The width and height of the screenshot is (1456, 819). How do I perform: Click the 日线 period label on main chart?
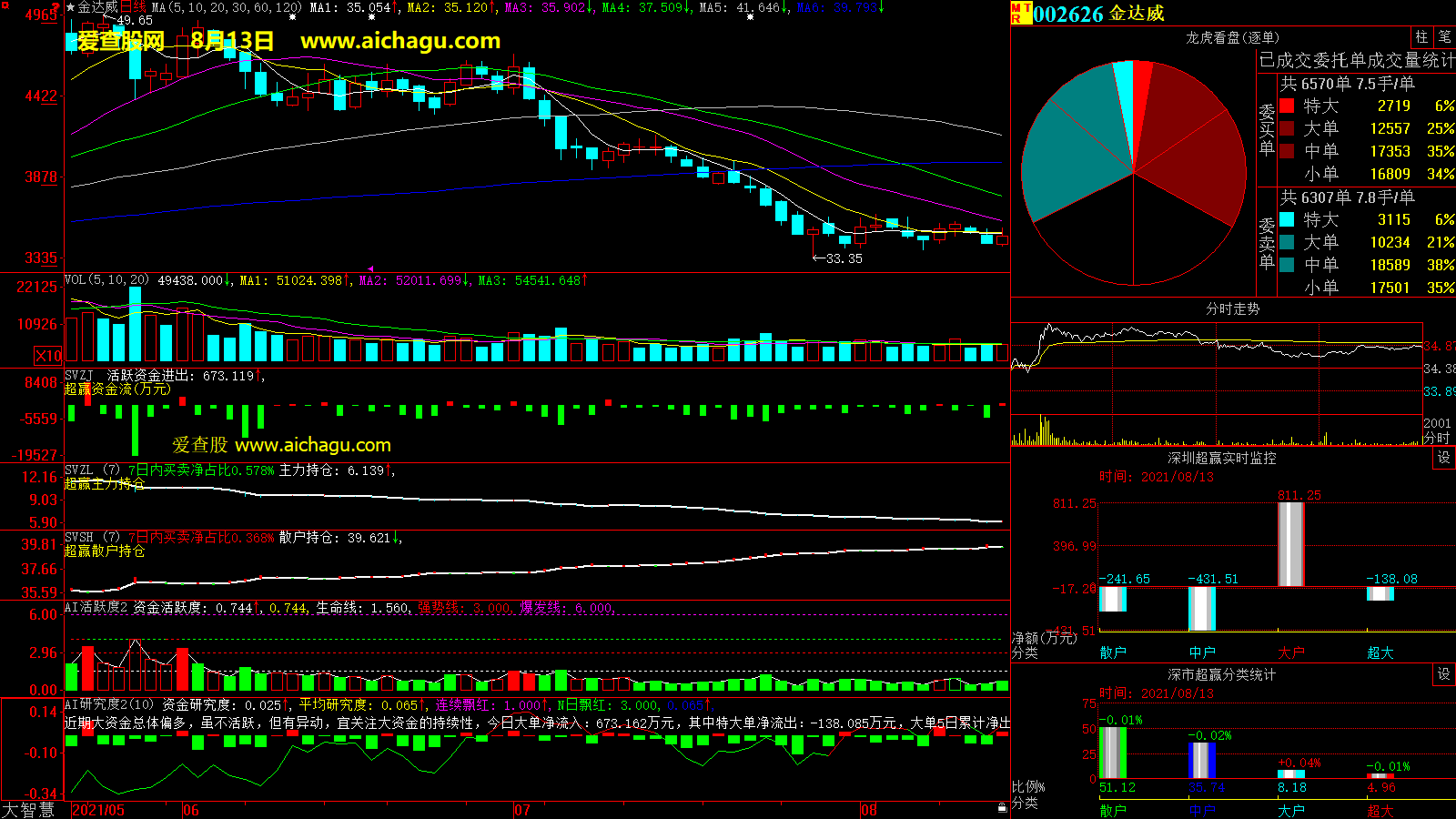click(133, 7)
